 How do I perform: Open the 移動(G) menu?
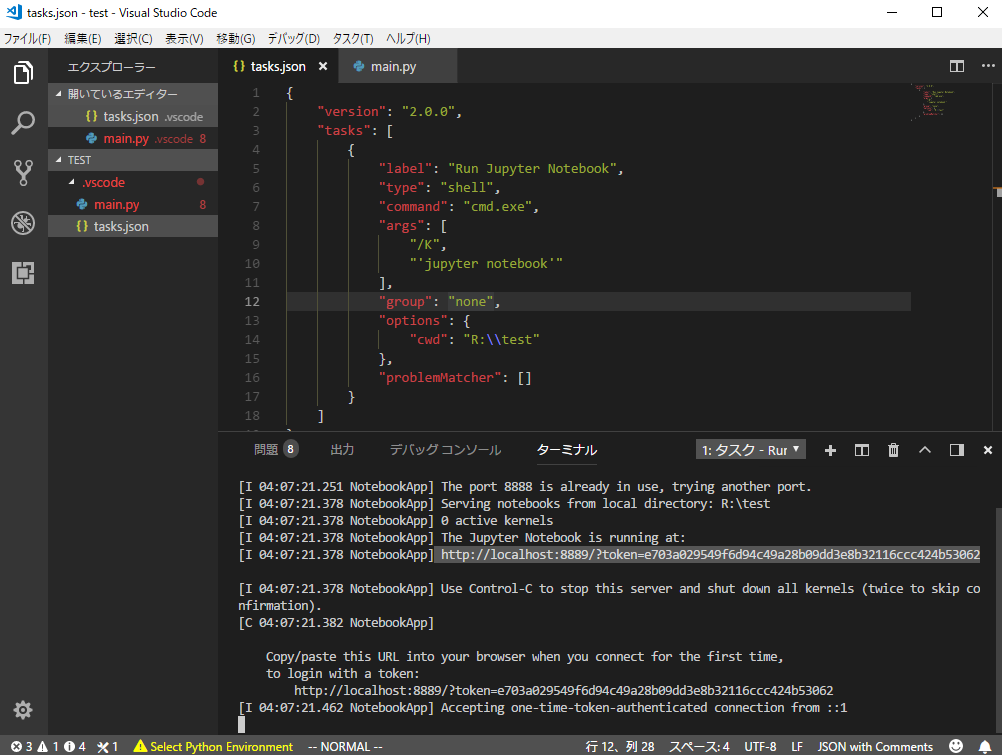click(x=235, y=38)
